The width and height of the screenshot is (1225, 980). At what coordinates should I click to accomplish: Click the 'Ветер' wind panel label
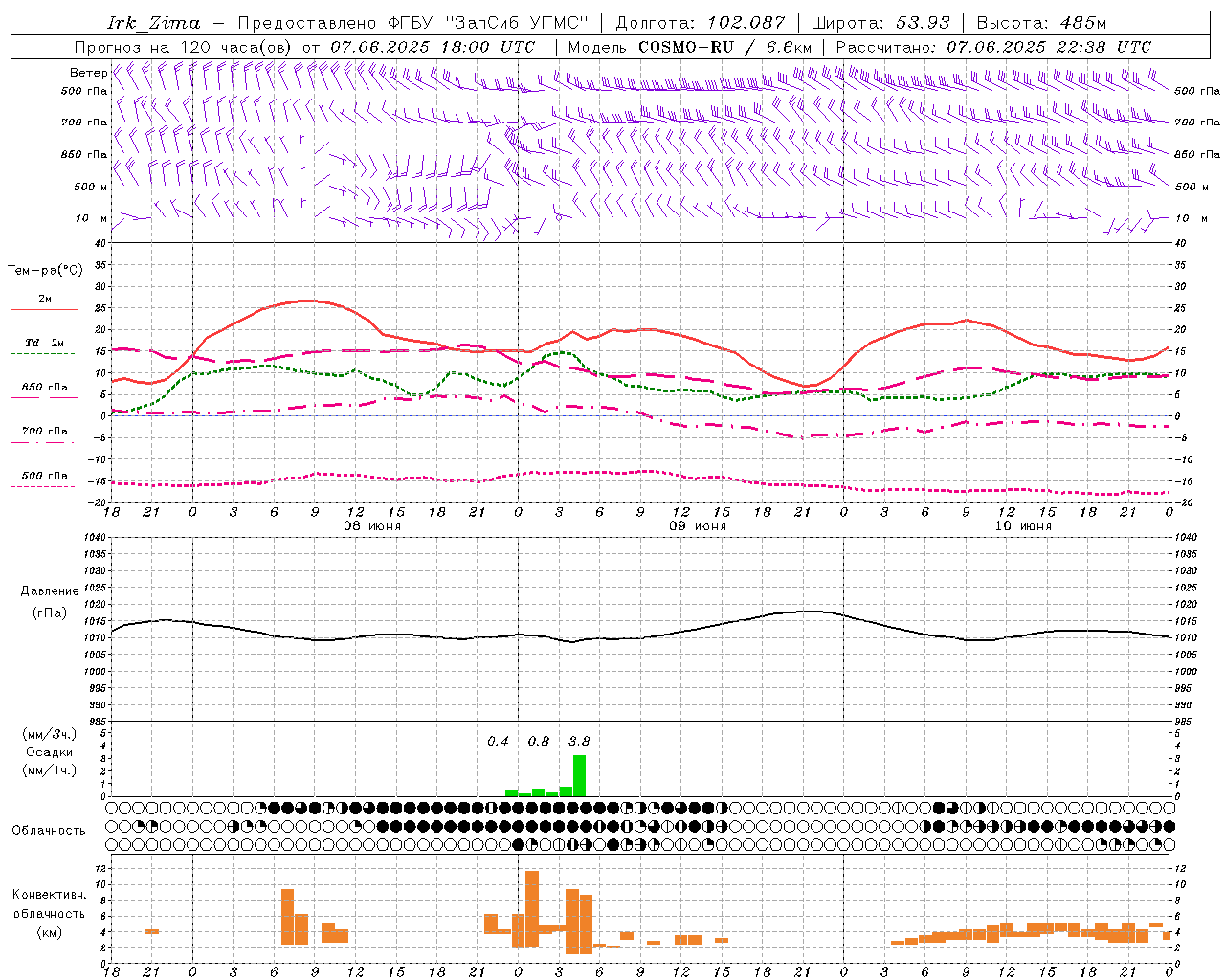pyautogui.click(x=89, y=73)
